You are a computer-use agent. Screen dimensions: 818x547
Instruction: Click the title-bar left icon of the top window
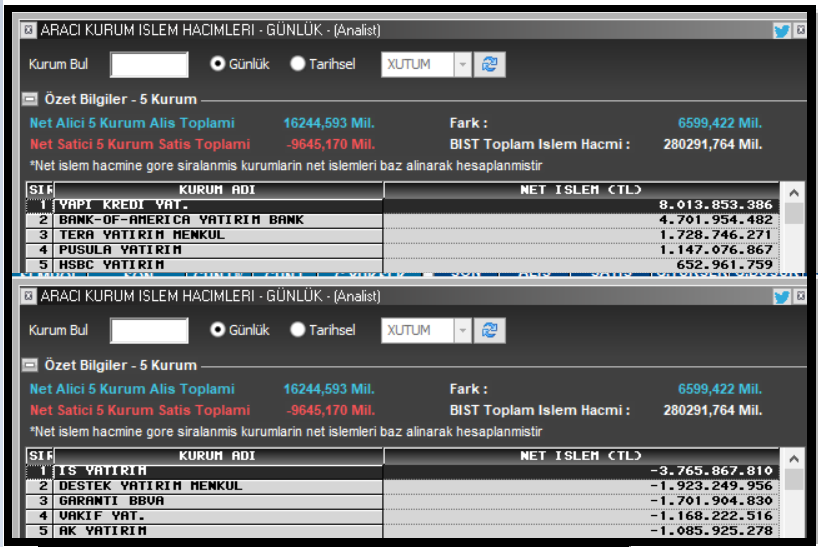coord(29,30)
